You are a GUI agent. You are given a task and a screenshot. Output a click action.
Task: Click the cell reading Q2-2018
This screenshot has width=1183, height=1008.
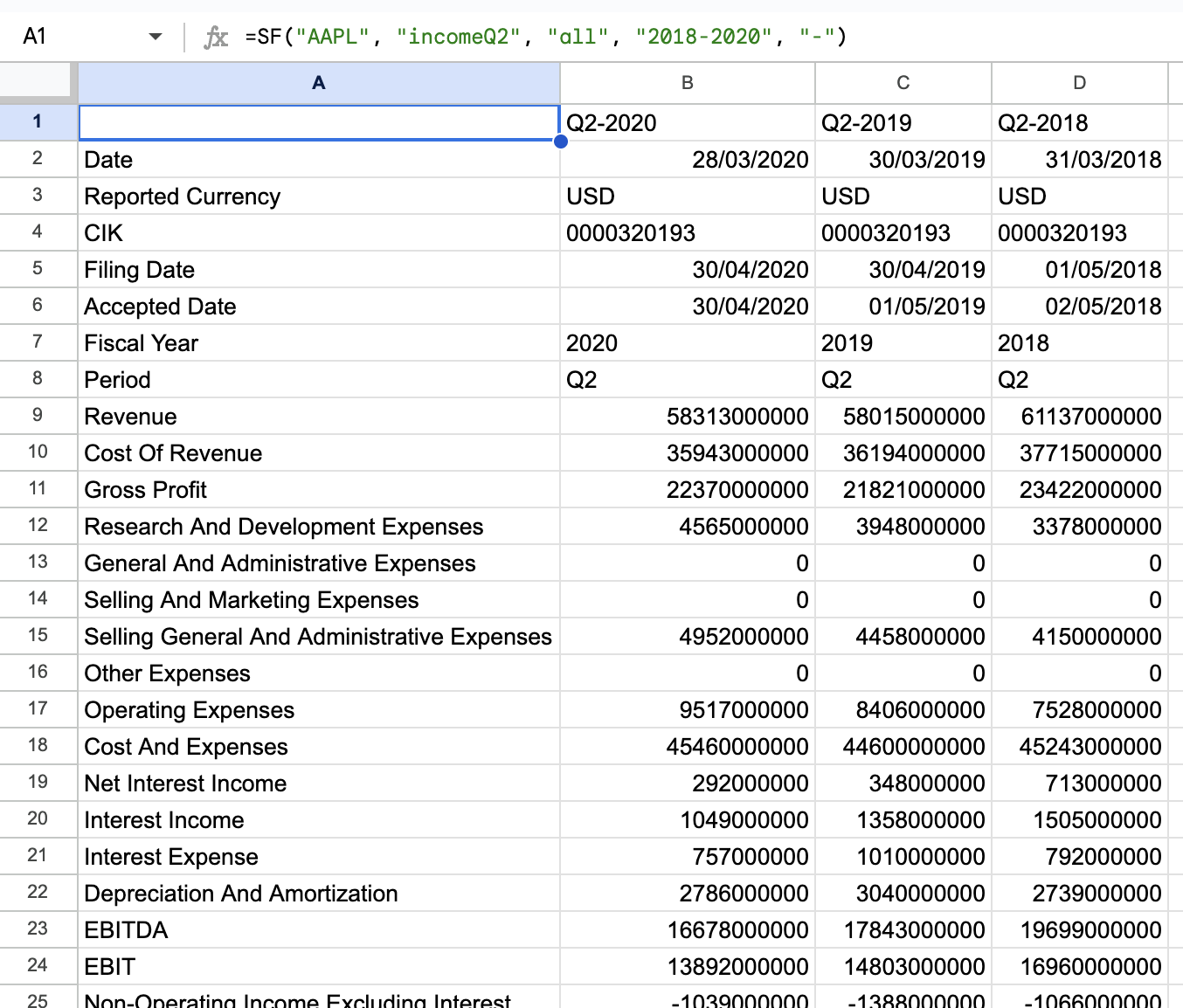(x=1080, y=122)
